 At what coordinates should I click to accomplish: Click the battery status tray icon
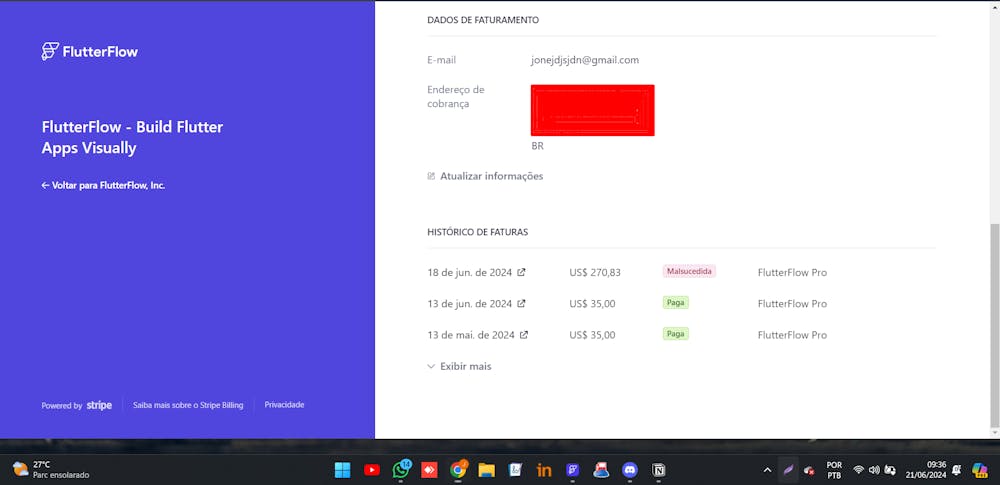tap(890, 470)
